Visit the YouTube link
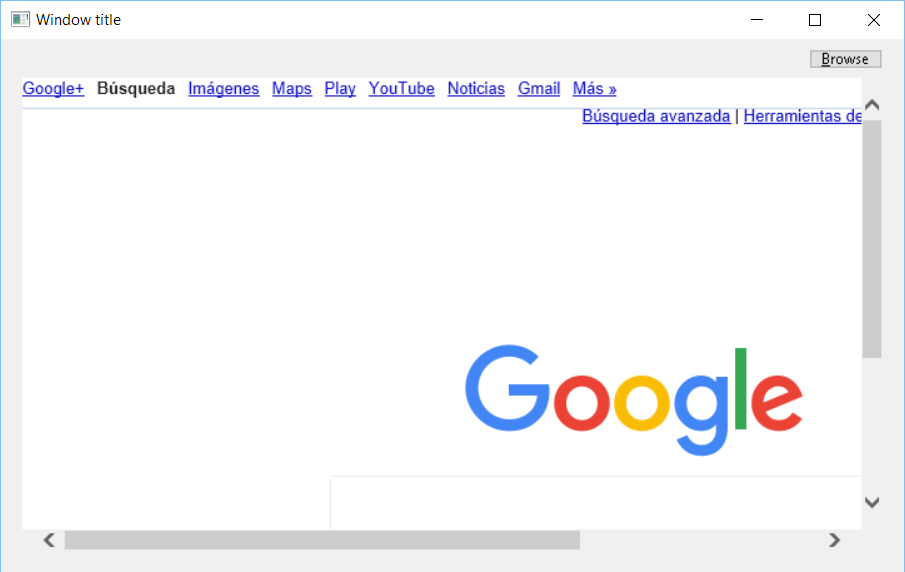The width and height of the screenshot is (905, 572). click(401, 88)
